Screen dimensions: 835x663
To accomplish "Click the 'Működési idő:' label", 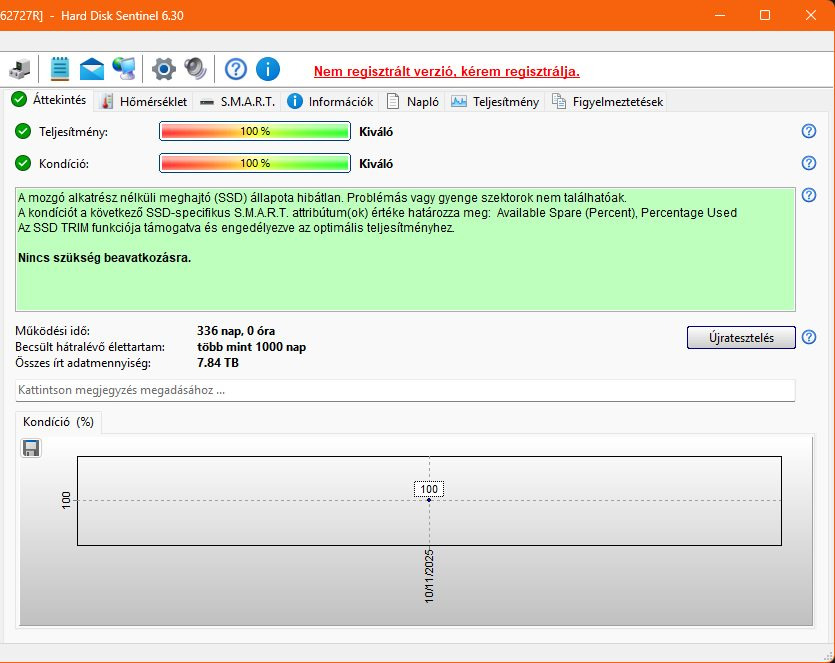I will [53, 331].
